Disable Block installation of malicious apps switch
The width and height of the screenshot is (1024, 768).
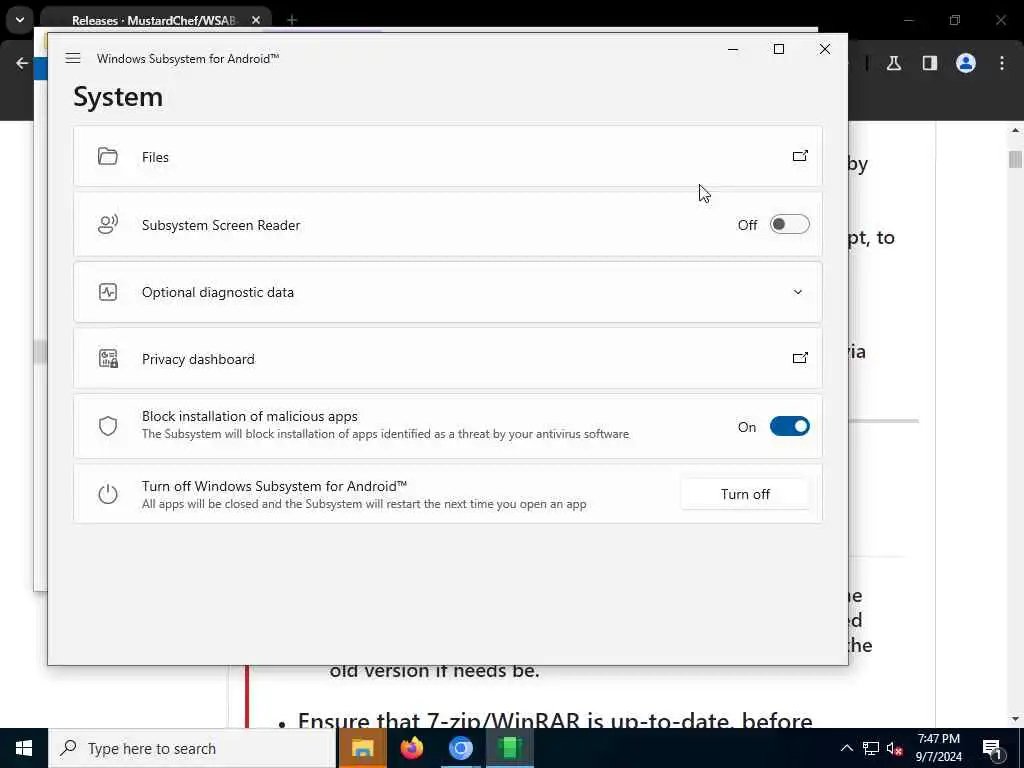point(790,426)
